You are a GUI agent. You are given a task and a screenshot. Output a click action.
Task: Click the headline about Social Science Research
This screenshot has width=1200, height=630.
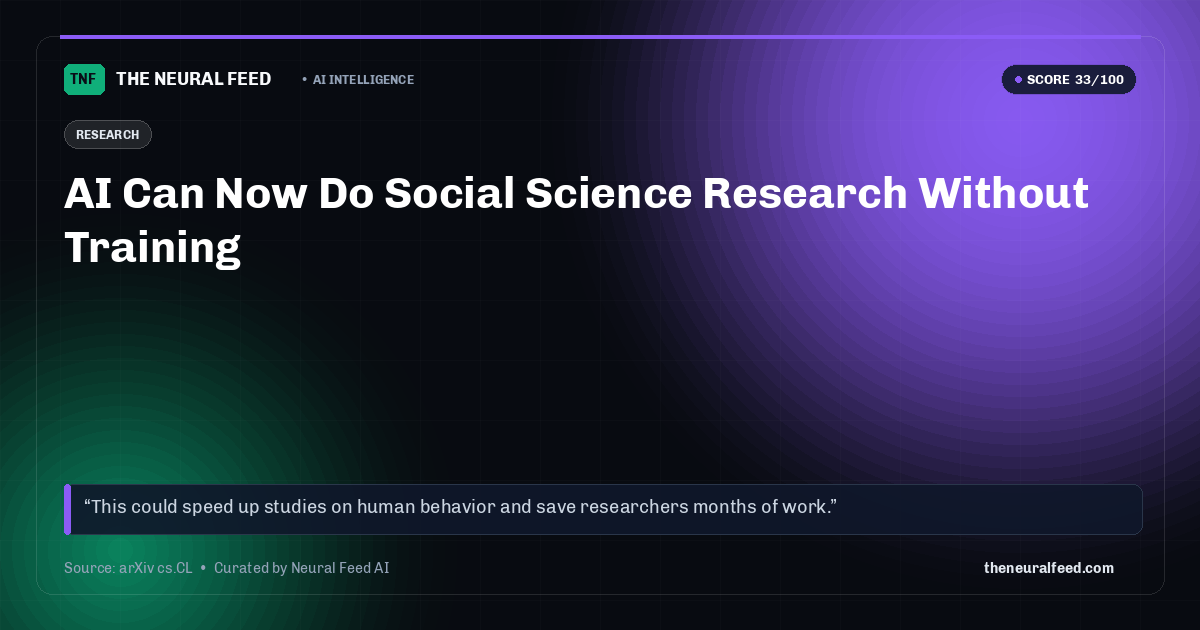[x=576, y=219]
